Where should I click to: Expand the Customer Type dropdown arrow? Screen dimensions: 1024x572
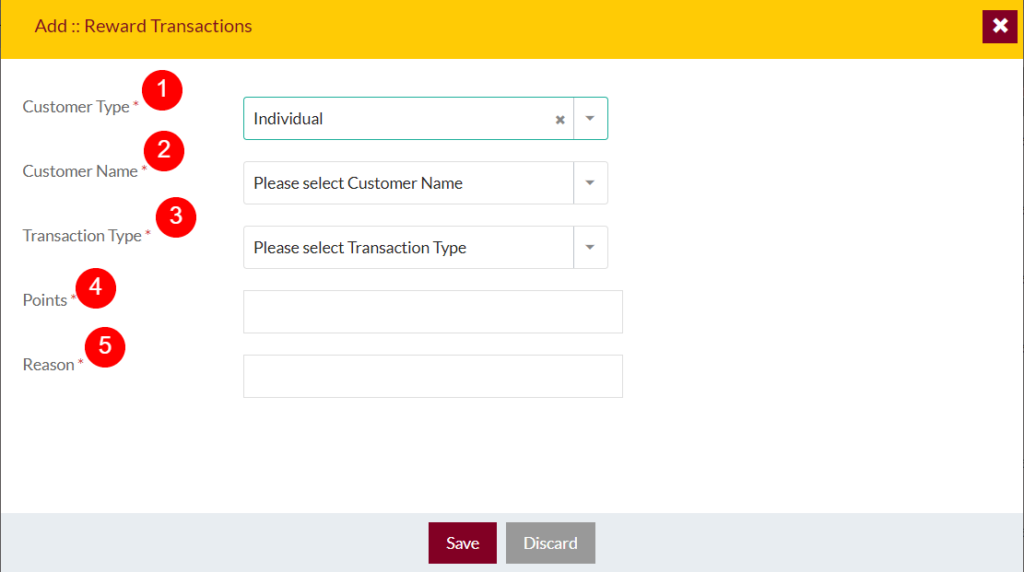click(590, 118)
